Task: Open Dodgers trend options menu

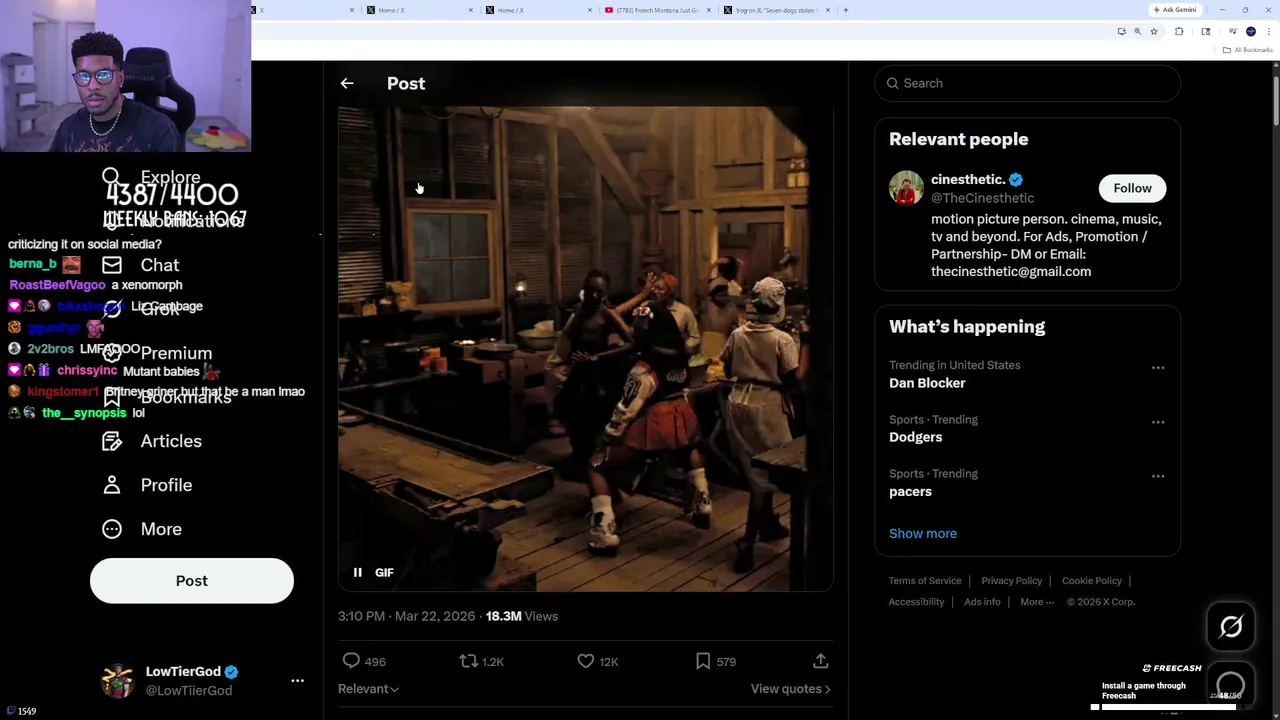Action: point(1158,422)
